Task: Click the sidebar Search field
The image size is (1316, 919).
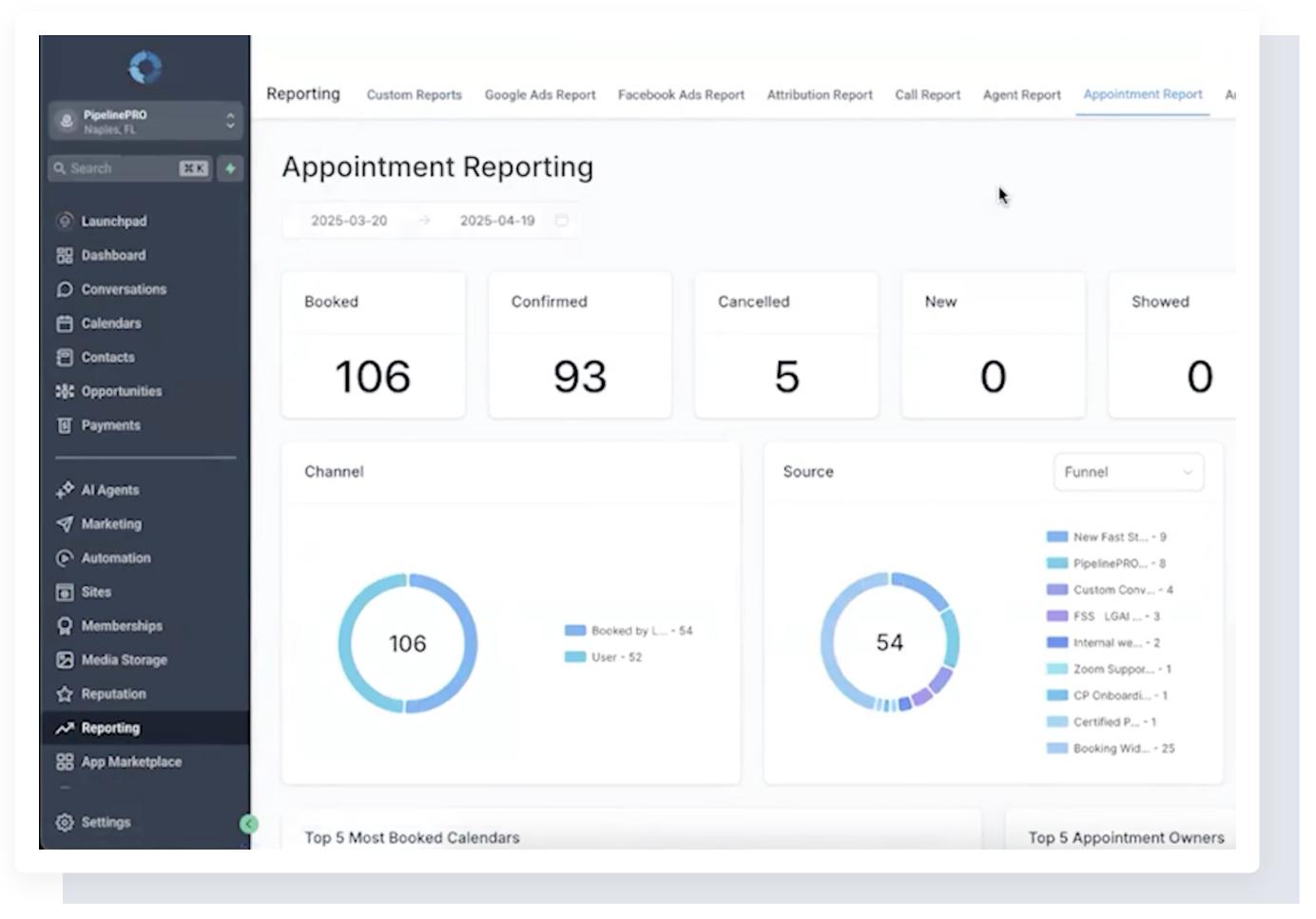Action: (130, 168)
